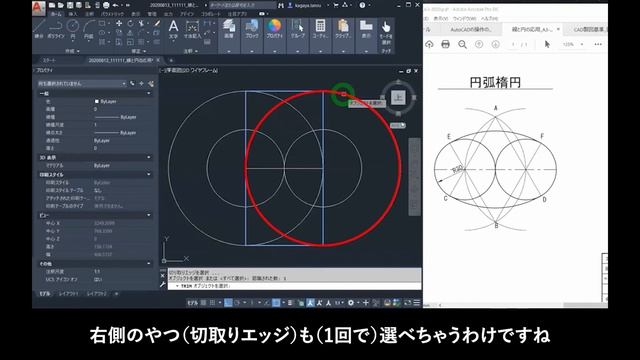Collapse the Plot style section
The width and height of the screenshot is (640, 360).
149,174
